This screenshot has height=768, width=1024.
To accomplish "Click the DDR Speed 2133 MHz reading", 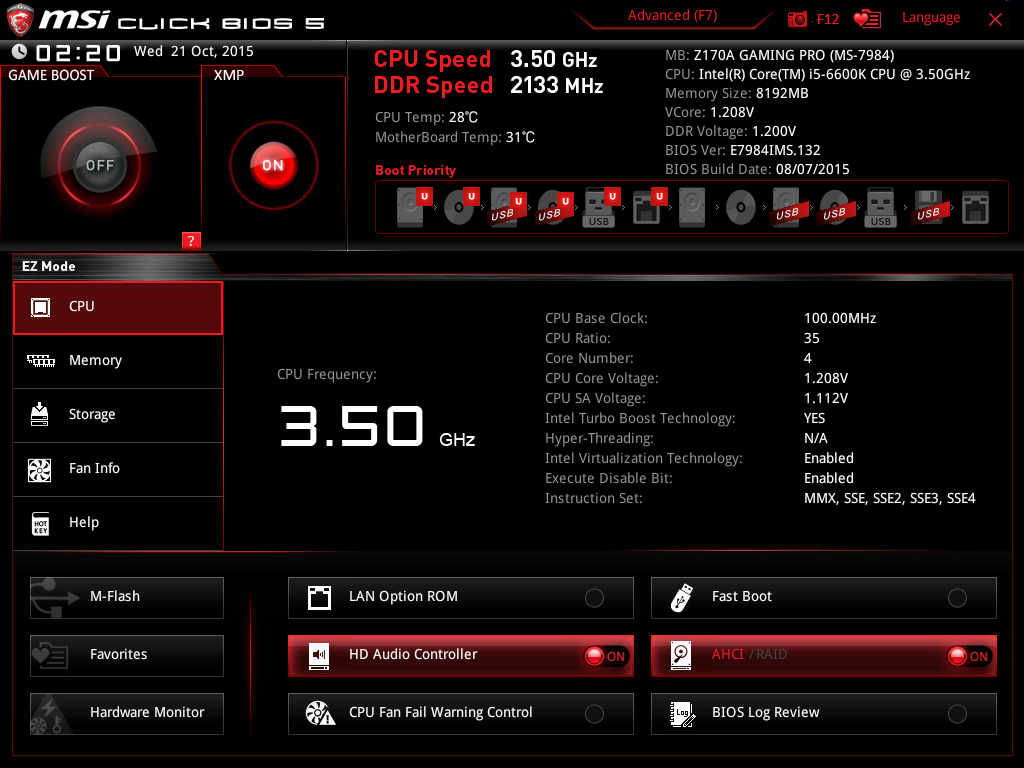I will (x=488, y=85).
